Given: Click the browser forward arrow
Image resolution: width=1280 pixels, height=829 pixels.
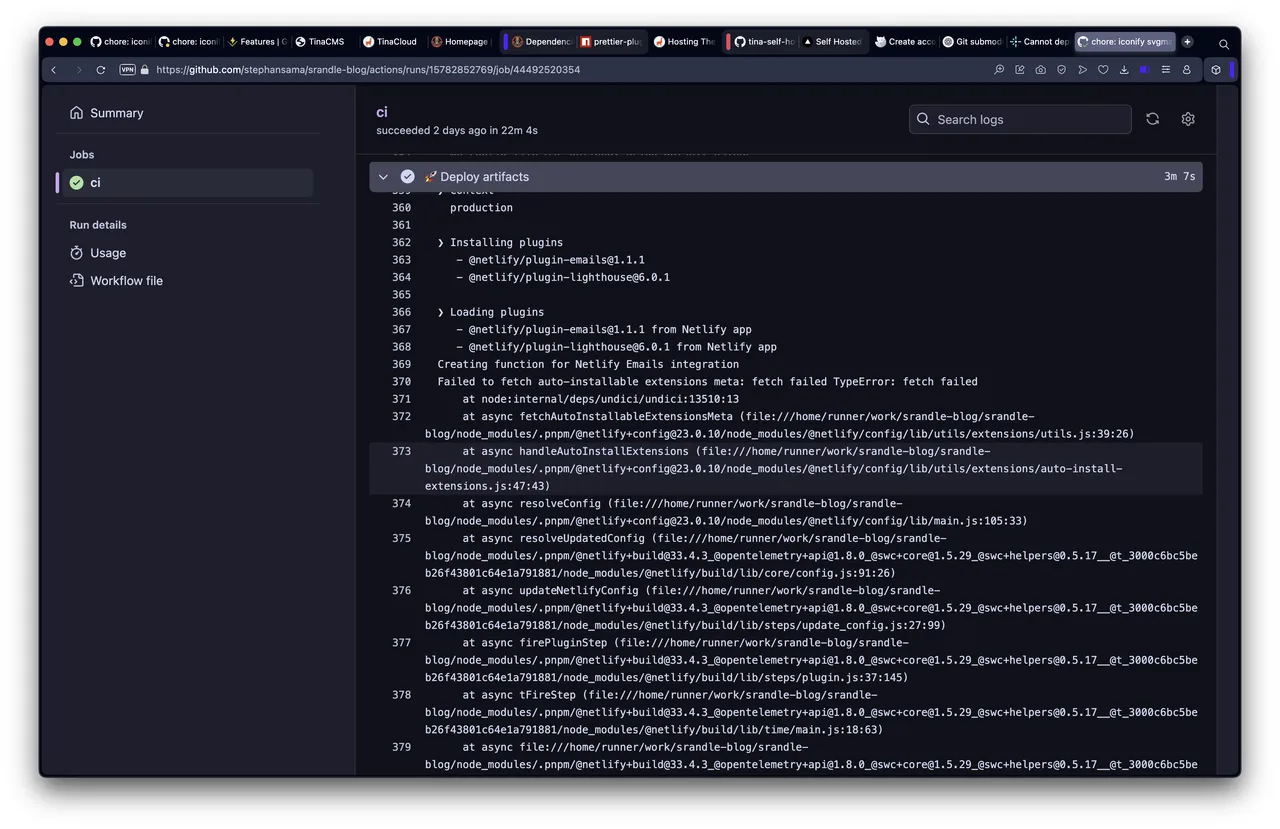Looking at the screenshot, I should 78,70.
